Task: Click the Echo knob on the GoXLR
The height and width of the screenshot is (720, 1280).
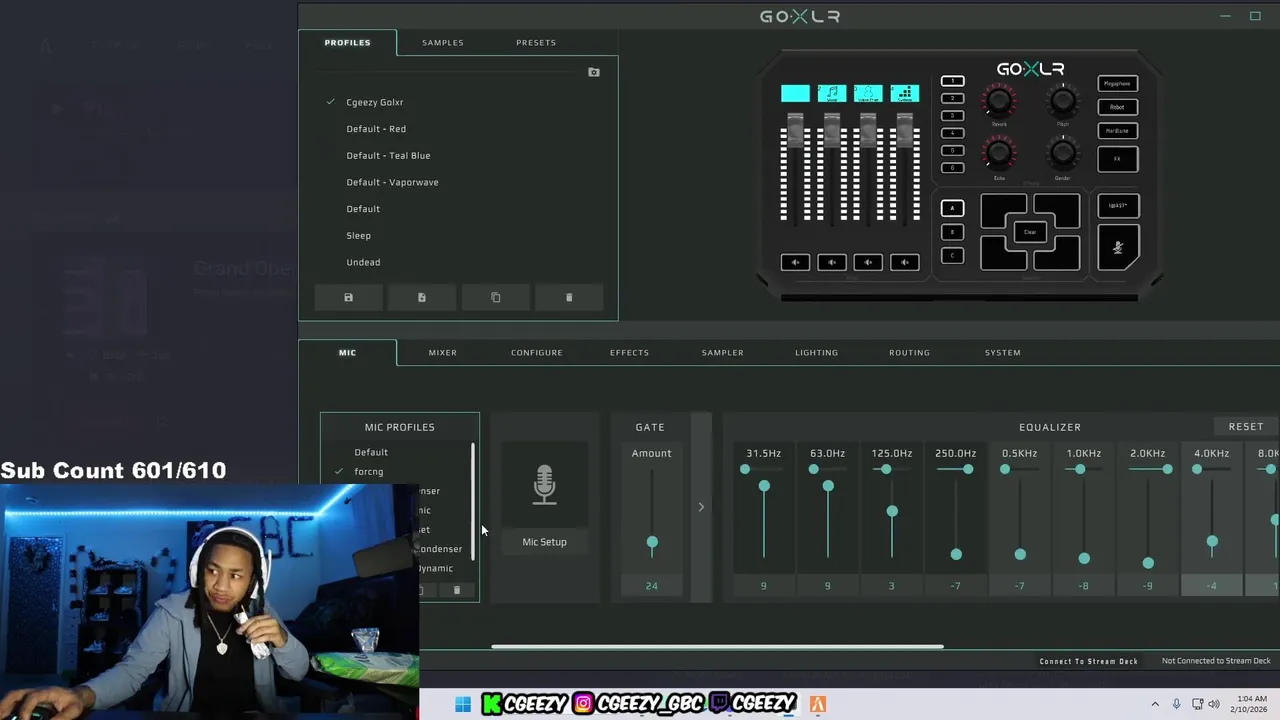Action: coord(999,154)
